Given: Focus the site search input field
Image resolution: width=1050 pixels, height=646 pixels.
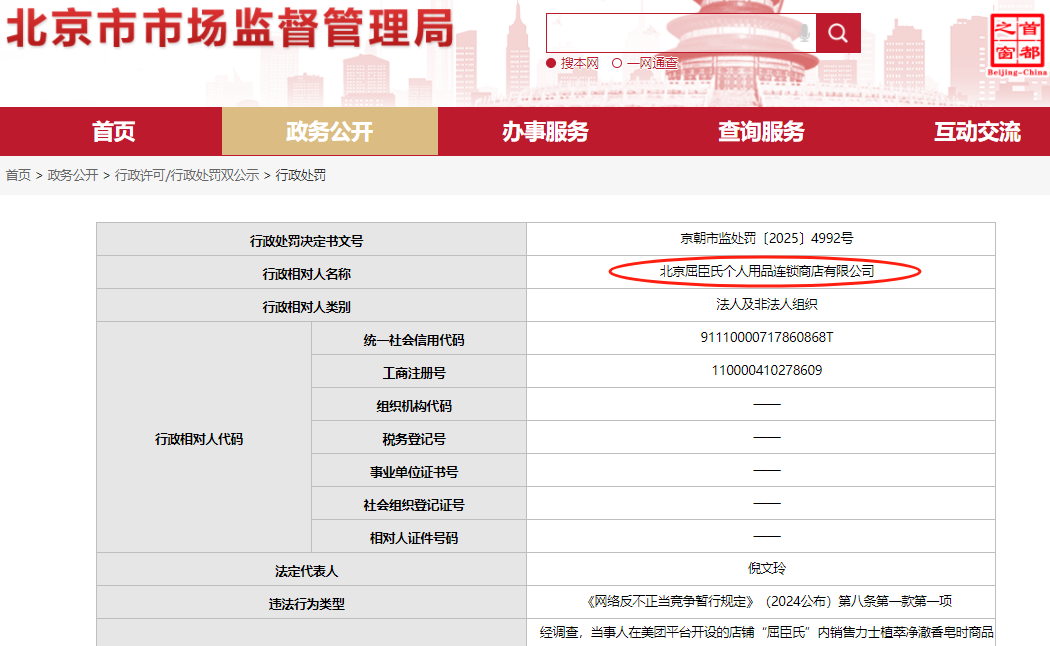Looking at the screenshot, I should coord(681,33).
